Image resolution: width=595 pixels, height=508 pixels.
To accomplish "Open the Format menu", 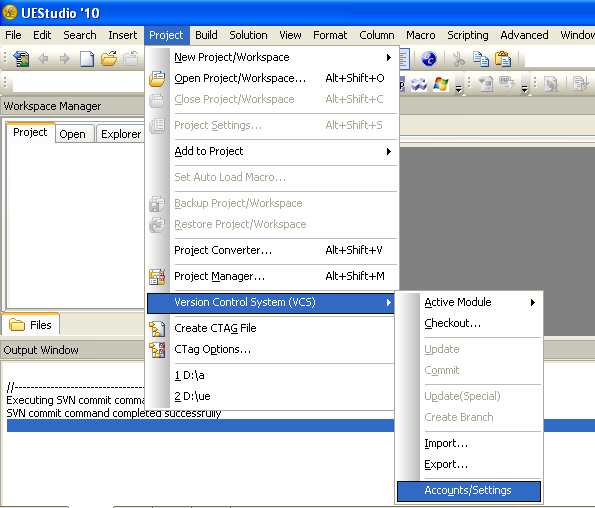I will tap(330, 35).
